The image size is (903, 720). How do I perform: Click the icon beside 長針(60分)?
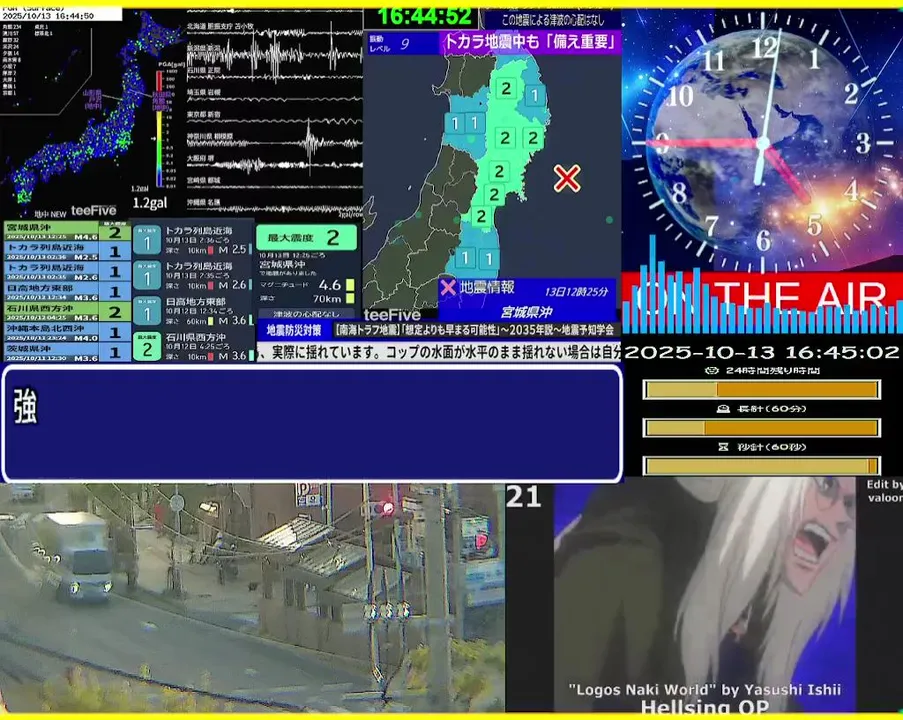coord(723,408)
